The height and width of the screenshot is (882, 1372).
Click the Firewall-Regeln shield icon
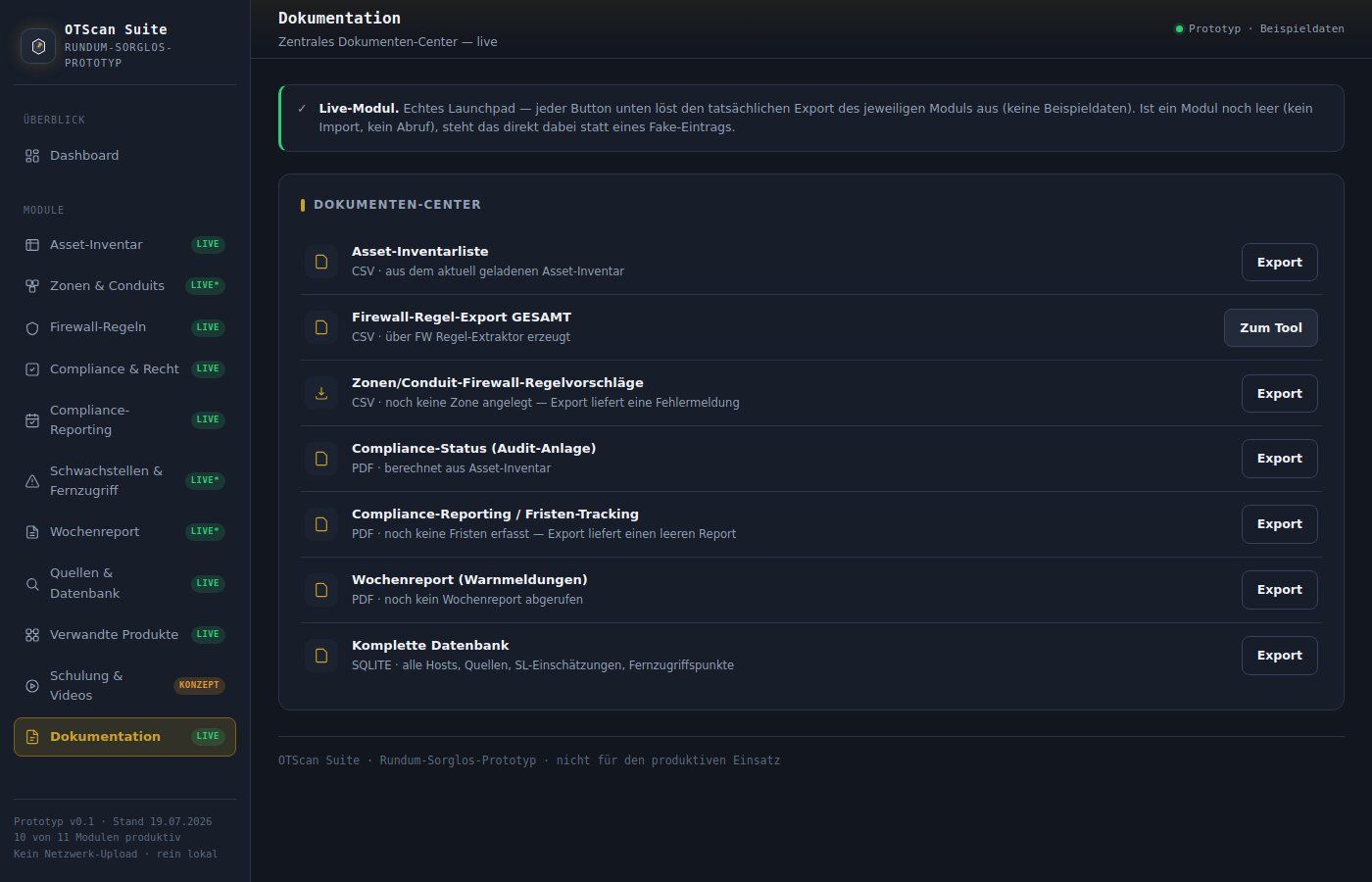pyautogui.click(x=32, y=328)
